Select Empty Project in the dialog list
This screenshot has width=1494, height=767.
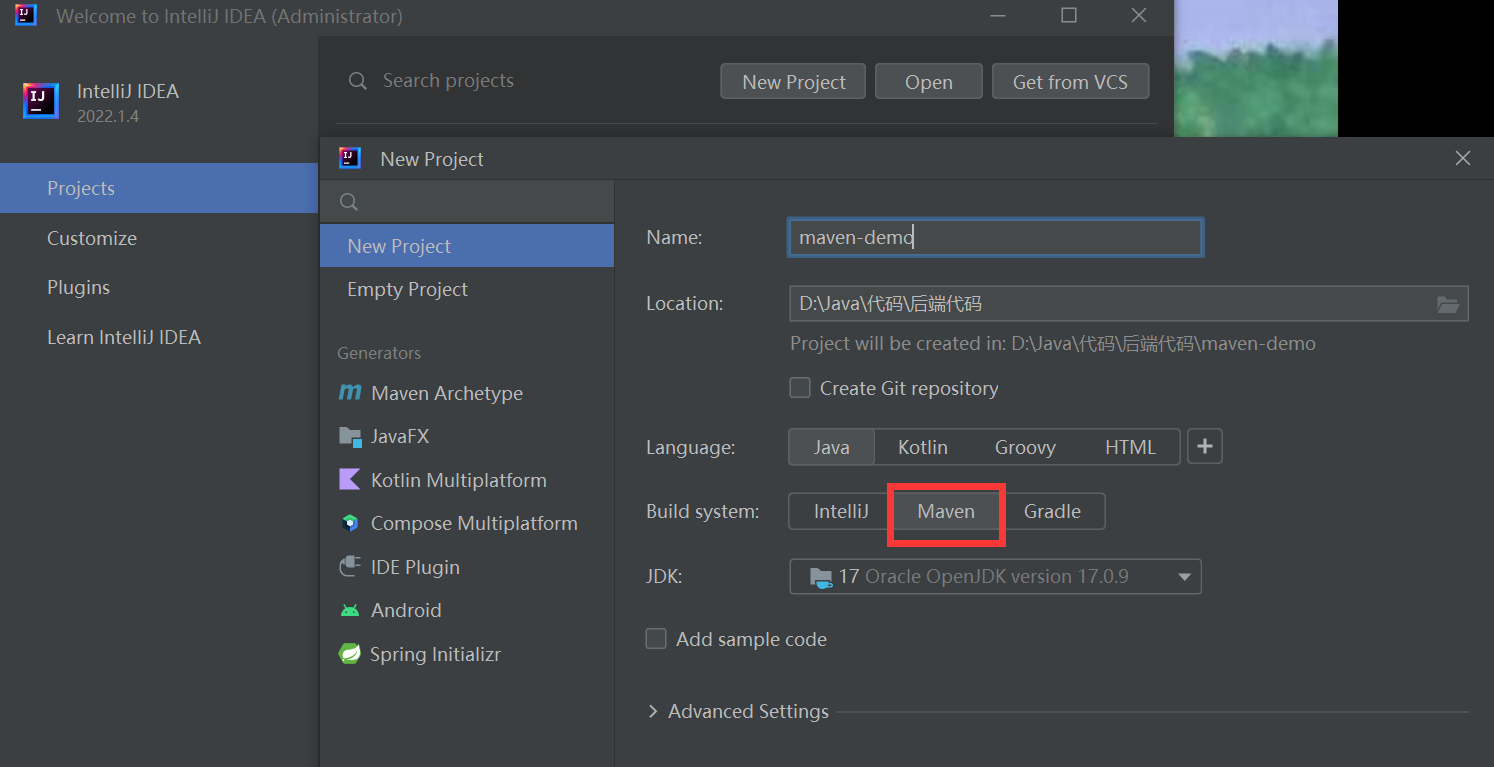point(467,289)
